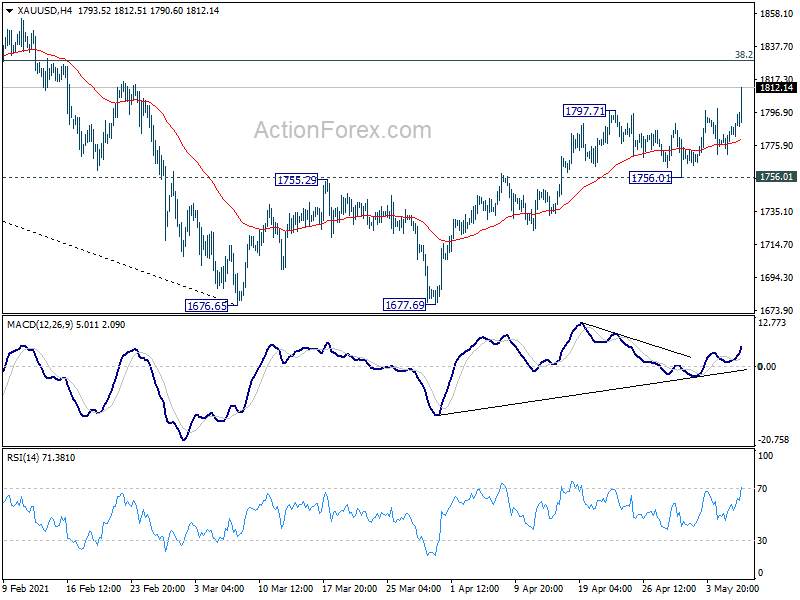Viewport: 800px width, 600px height.
Task: Click the RSI 100 scale value
Action: [765, 456]
